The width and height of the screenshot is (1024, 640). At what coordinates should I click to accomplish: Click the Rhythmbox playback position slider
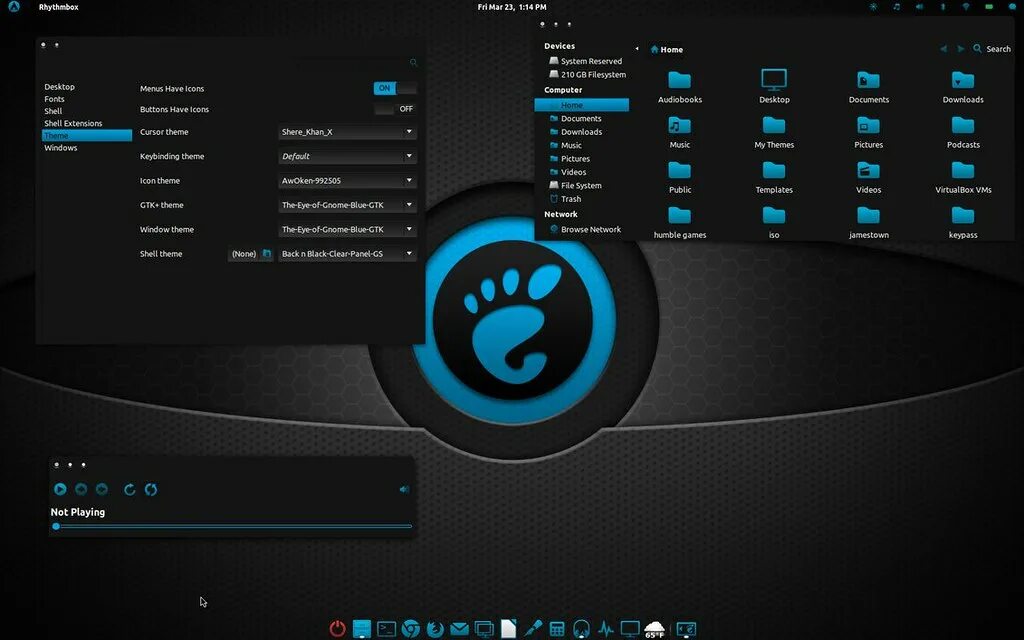pos(233,526)
